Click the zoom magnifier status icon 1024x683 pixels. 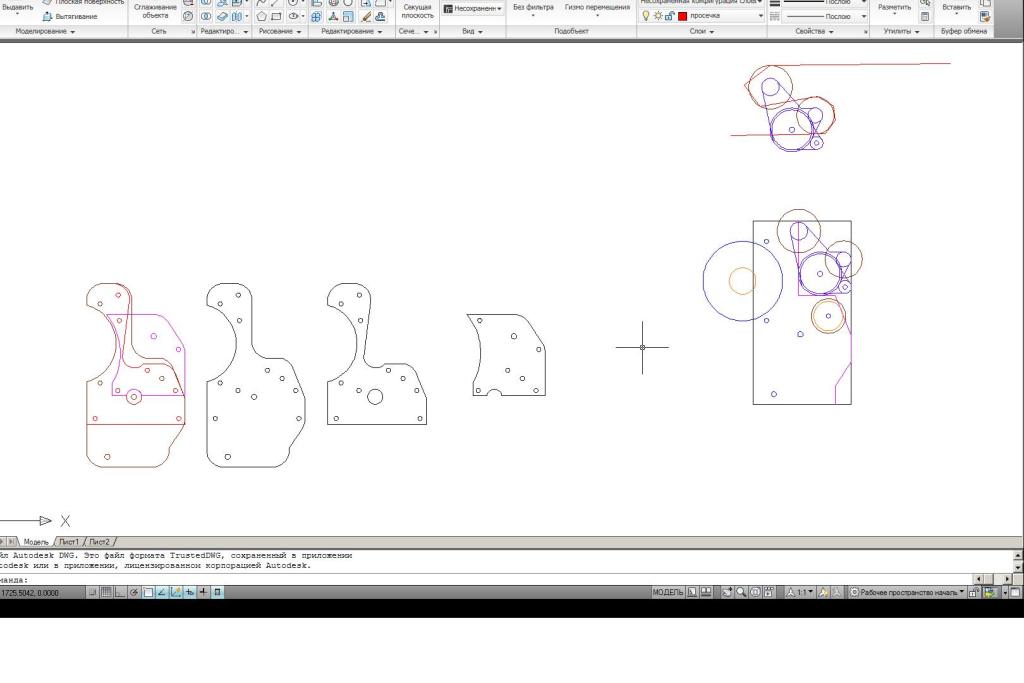pyautogui.click(x=741, y=592)
